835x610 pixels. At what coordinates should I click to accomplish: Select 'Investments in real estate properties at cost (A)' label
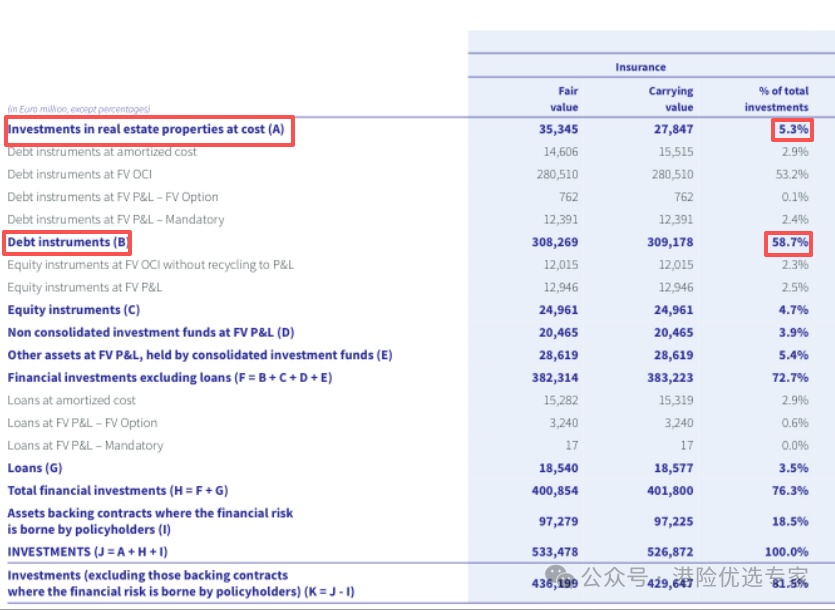click(146, 129)
